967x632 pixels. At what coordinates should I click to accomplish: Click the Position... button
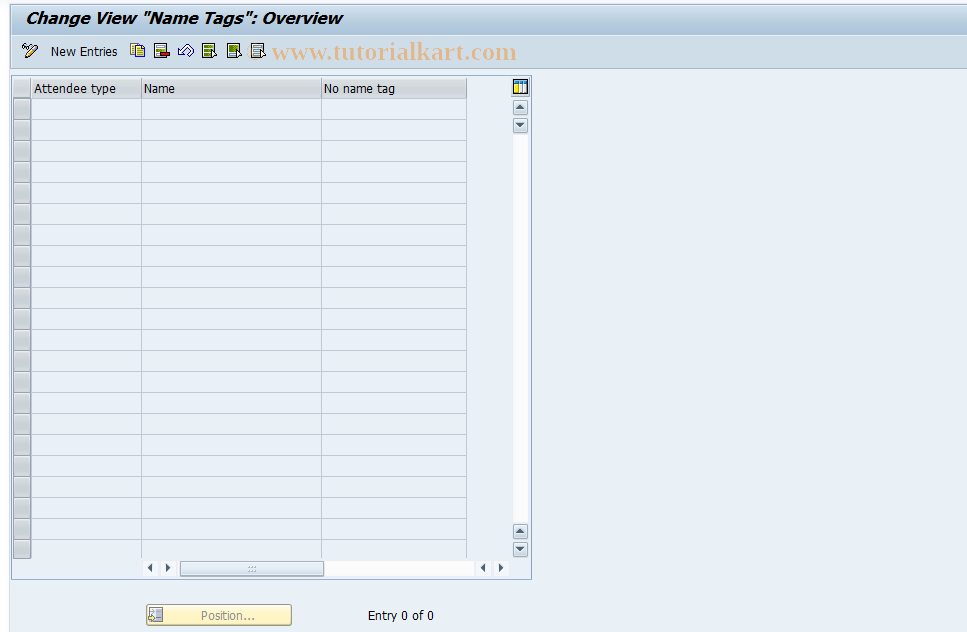tap(219, 615)
